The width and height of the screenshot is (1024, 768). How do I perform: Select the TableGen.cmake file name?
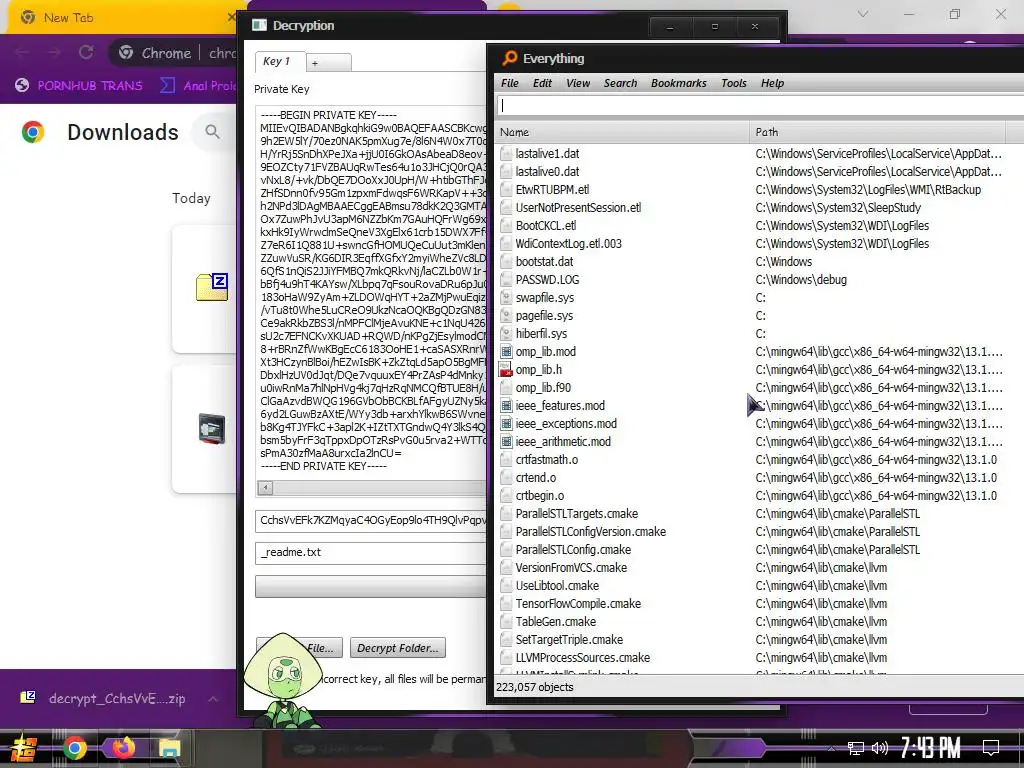tap(556, 622)
